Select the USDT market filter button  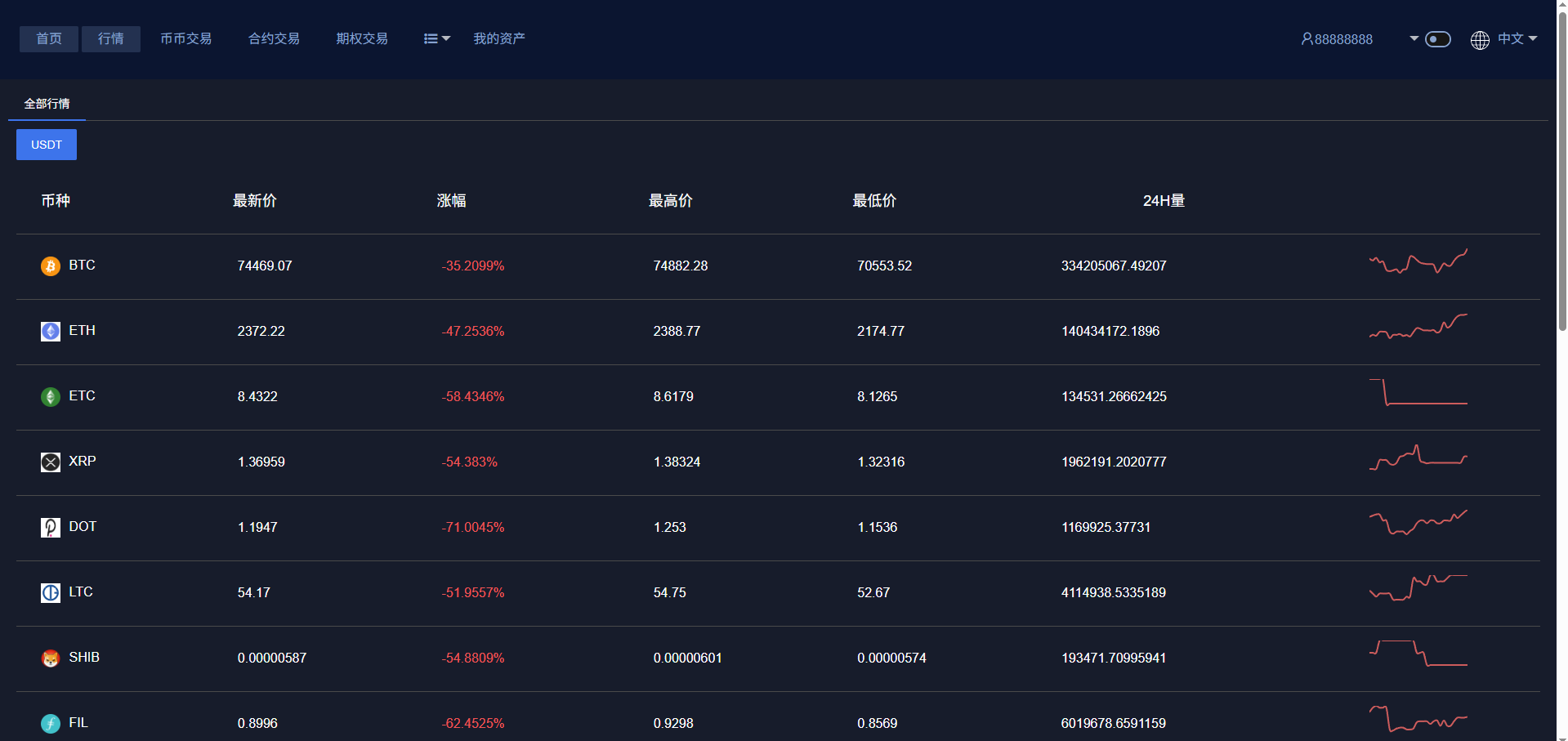click(47, 145)
